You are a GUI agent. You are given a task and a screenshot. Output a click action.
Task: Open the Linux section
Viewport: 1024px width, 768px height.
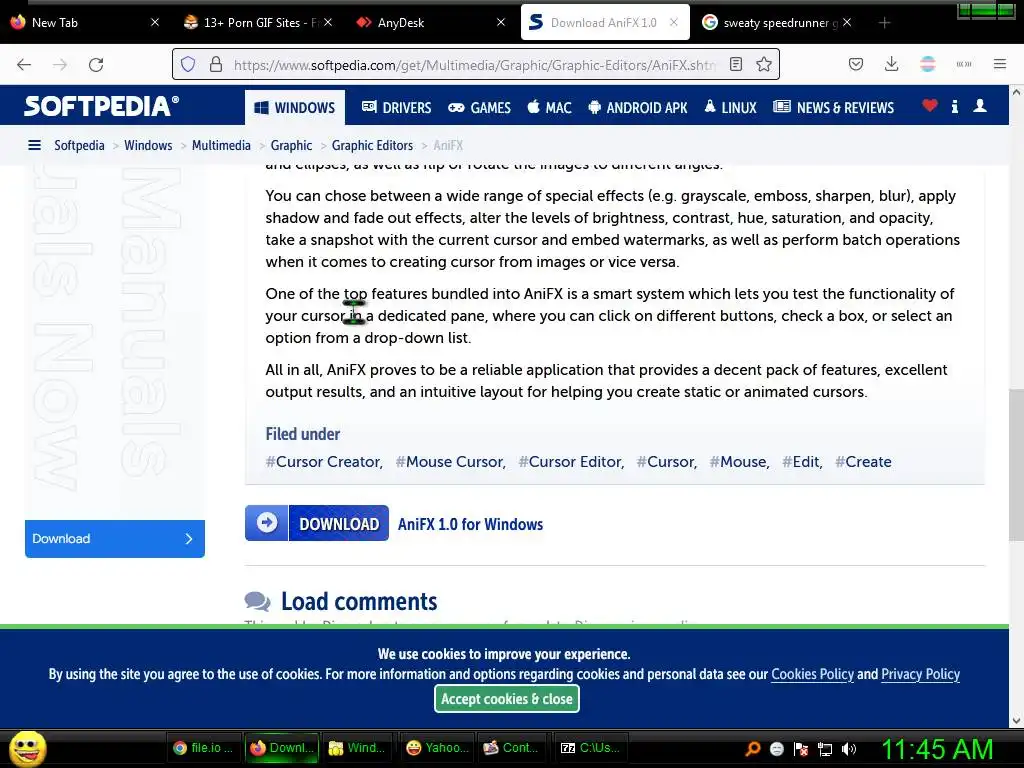click(x=730, y=107)
